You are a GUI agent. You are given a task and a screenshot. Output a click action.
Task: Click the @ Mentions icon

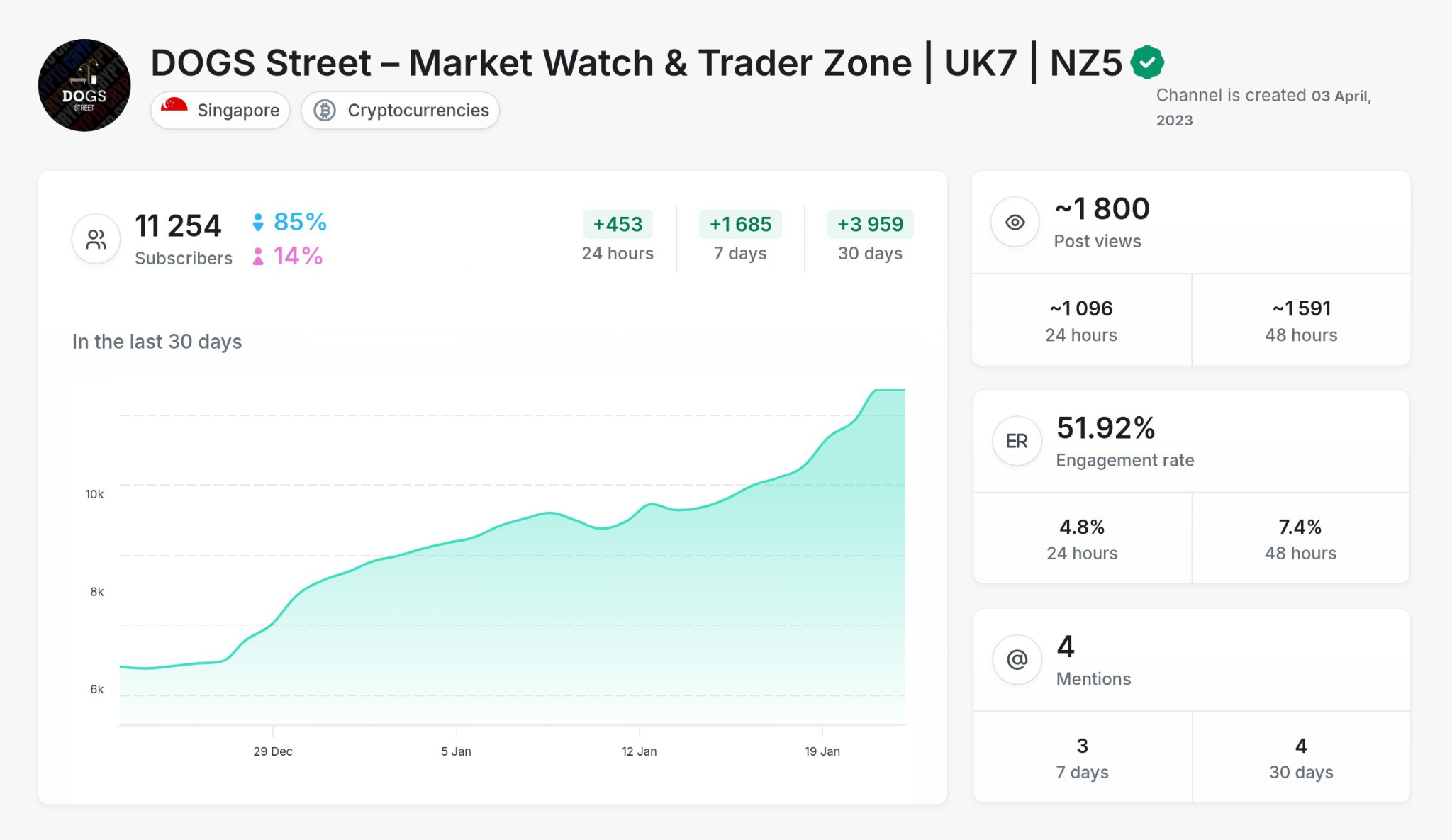[1017, 659]
